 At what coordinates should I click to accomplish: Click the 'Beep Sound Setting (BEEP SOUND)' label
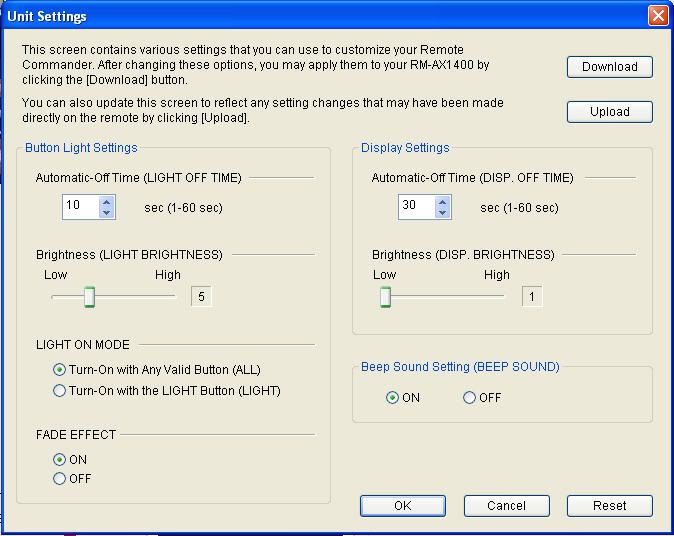coord(460,367)
